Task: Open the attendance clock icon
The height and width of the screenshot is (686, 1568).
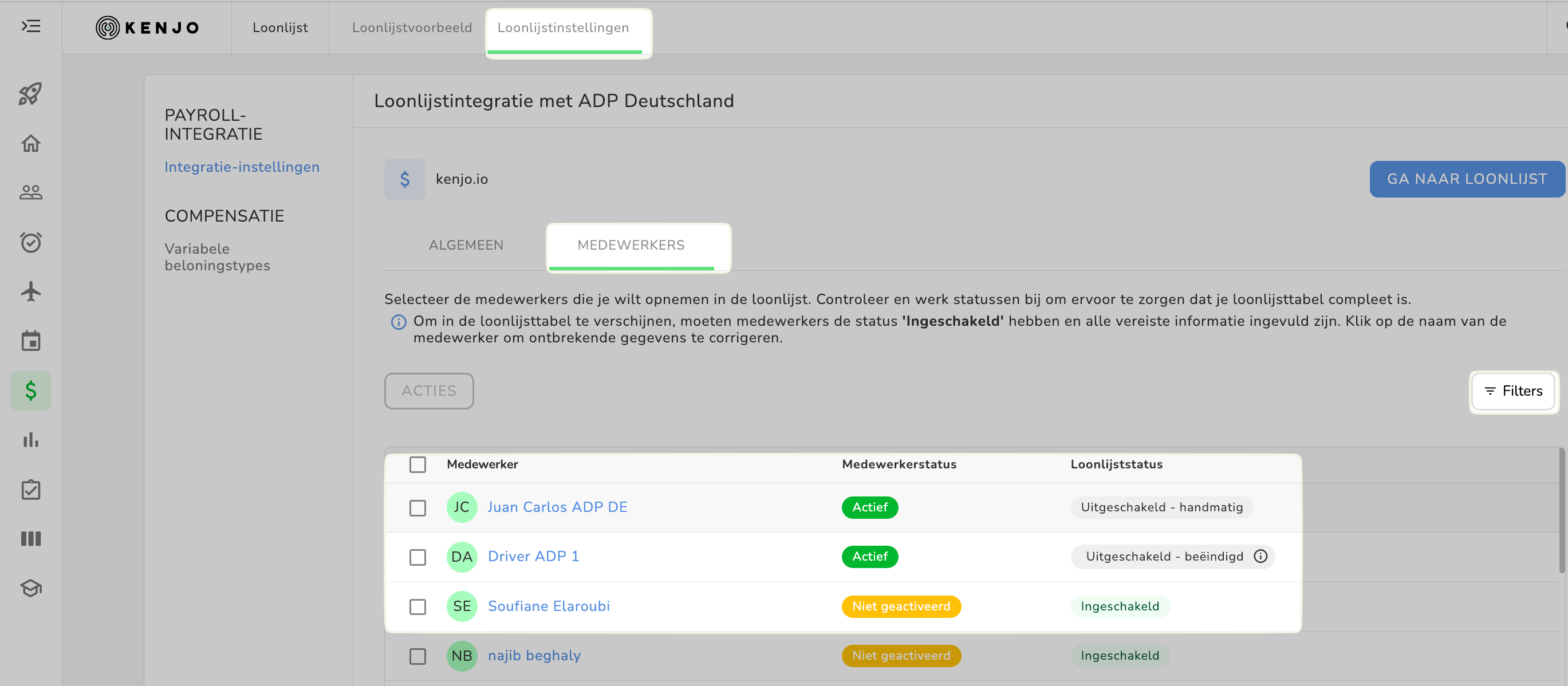Action: pyautogui.click(x=30, y=242)
